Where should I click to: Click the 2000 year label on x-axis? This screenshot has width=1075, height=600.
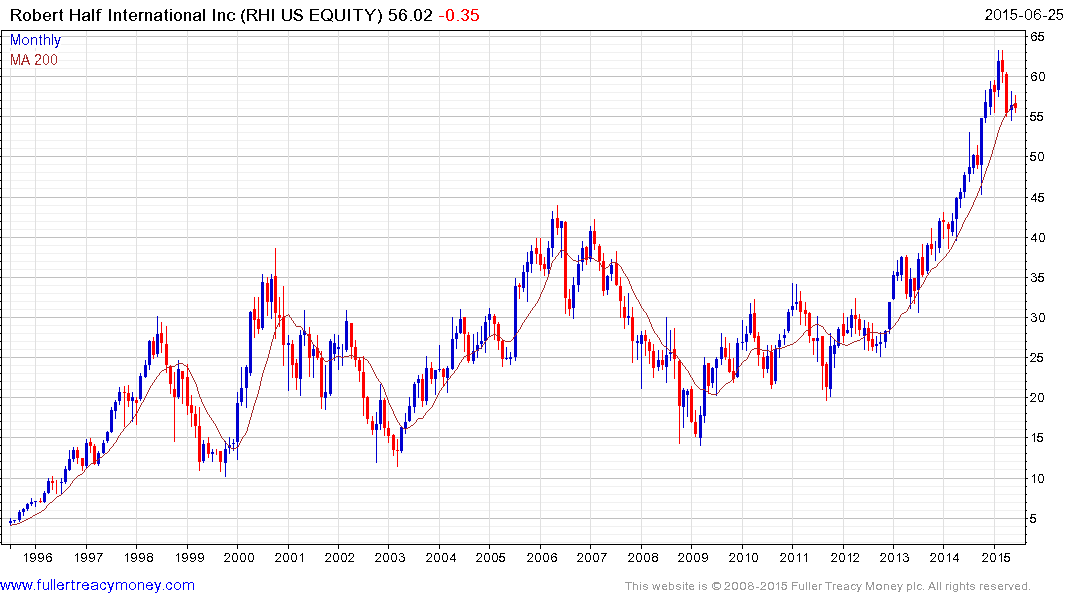(x=239, y=557)
